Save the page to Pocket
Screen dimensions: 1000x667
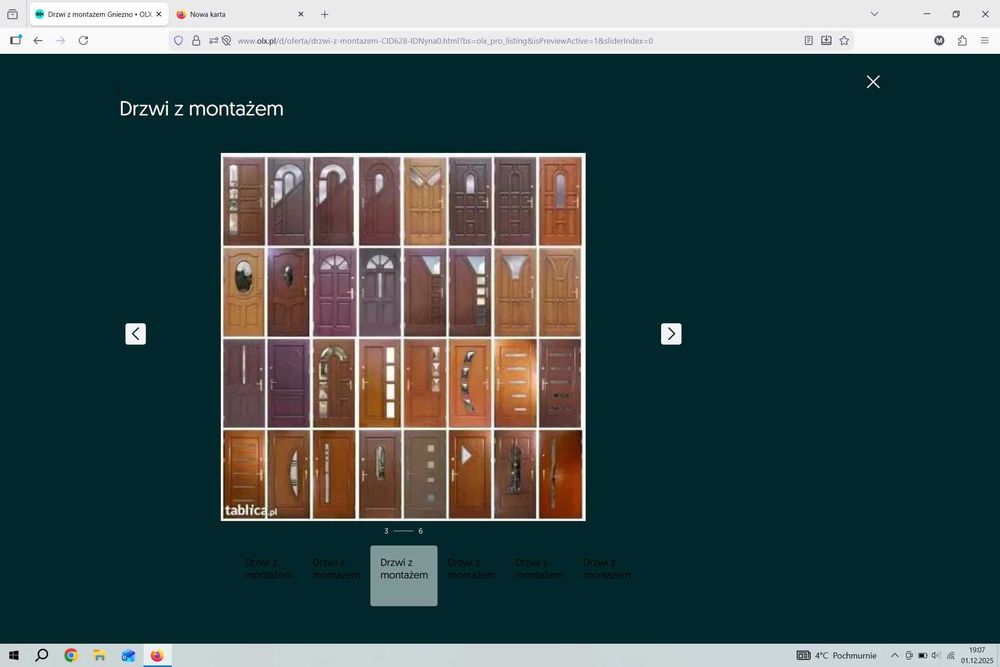click(826, 41)
